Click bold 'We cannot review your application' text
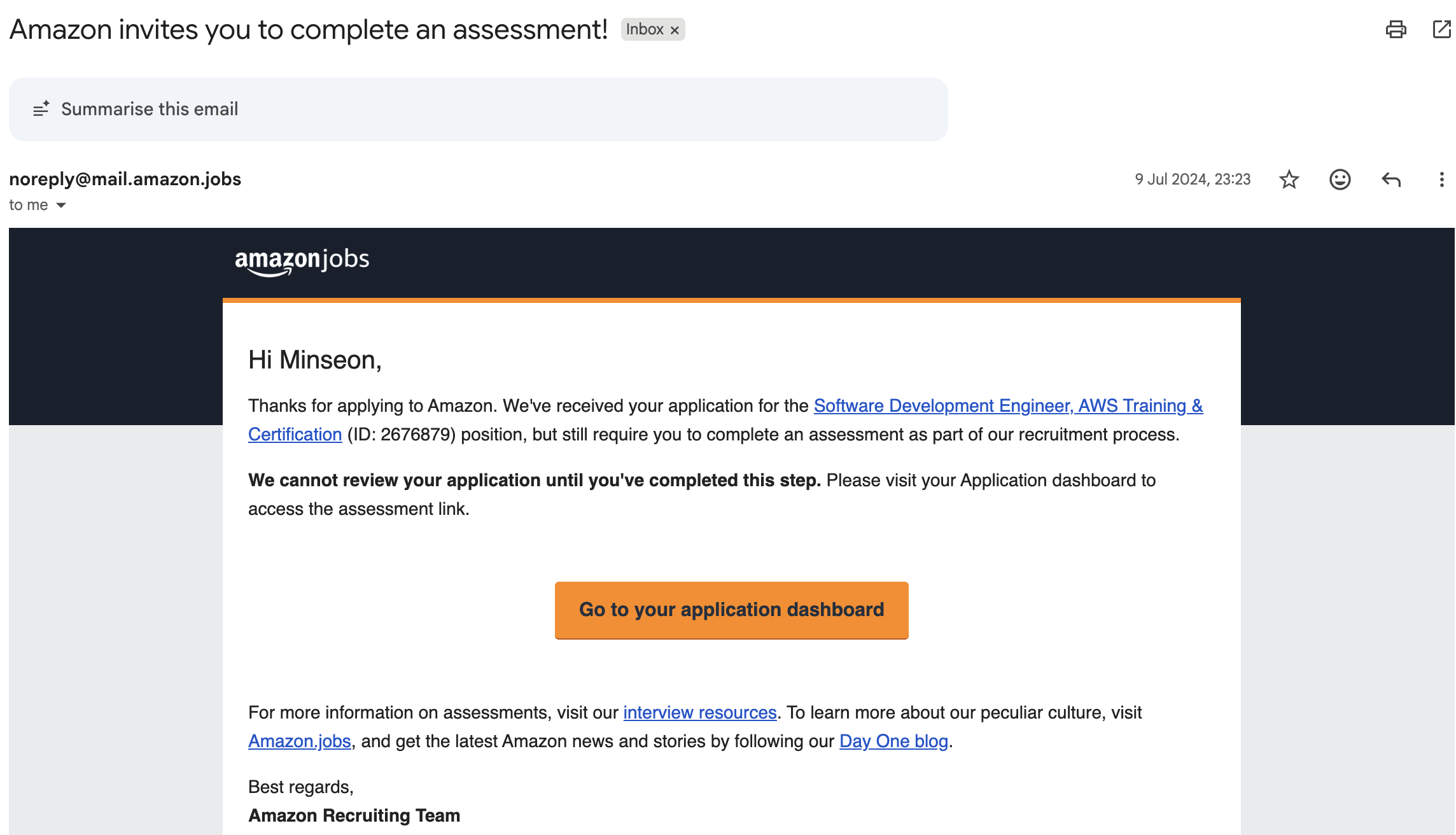The width and height of the screenshot is (1456, 835). pyautogui.click(x=535, y=481)
